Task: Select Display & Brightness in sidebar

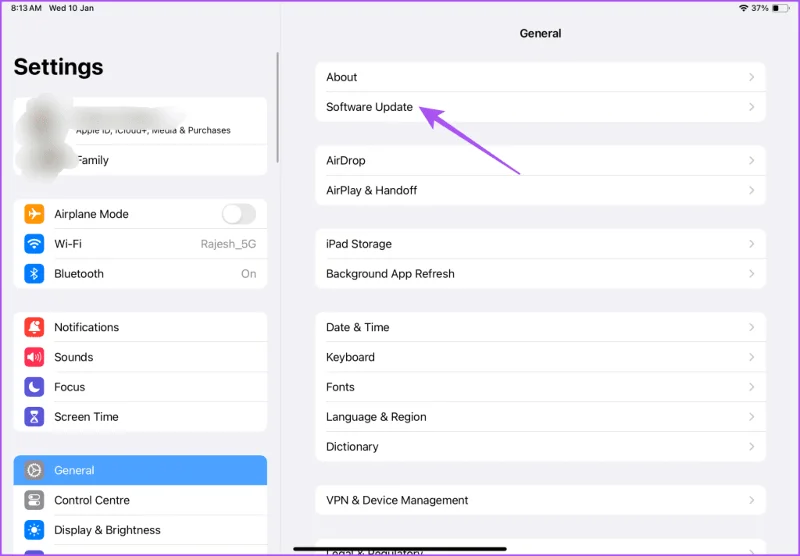Action: 140,530
